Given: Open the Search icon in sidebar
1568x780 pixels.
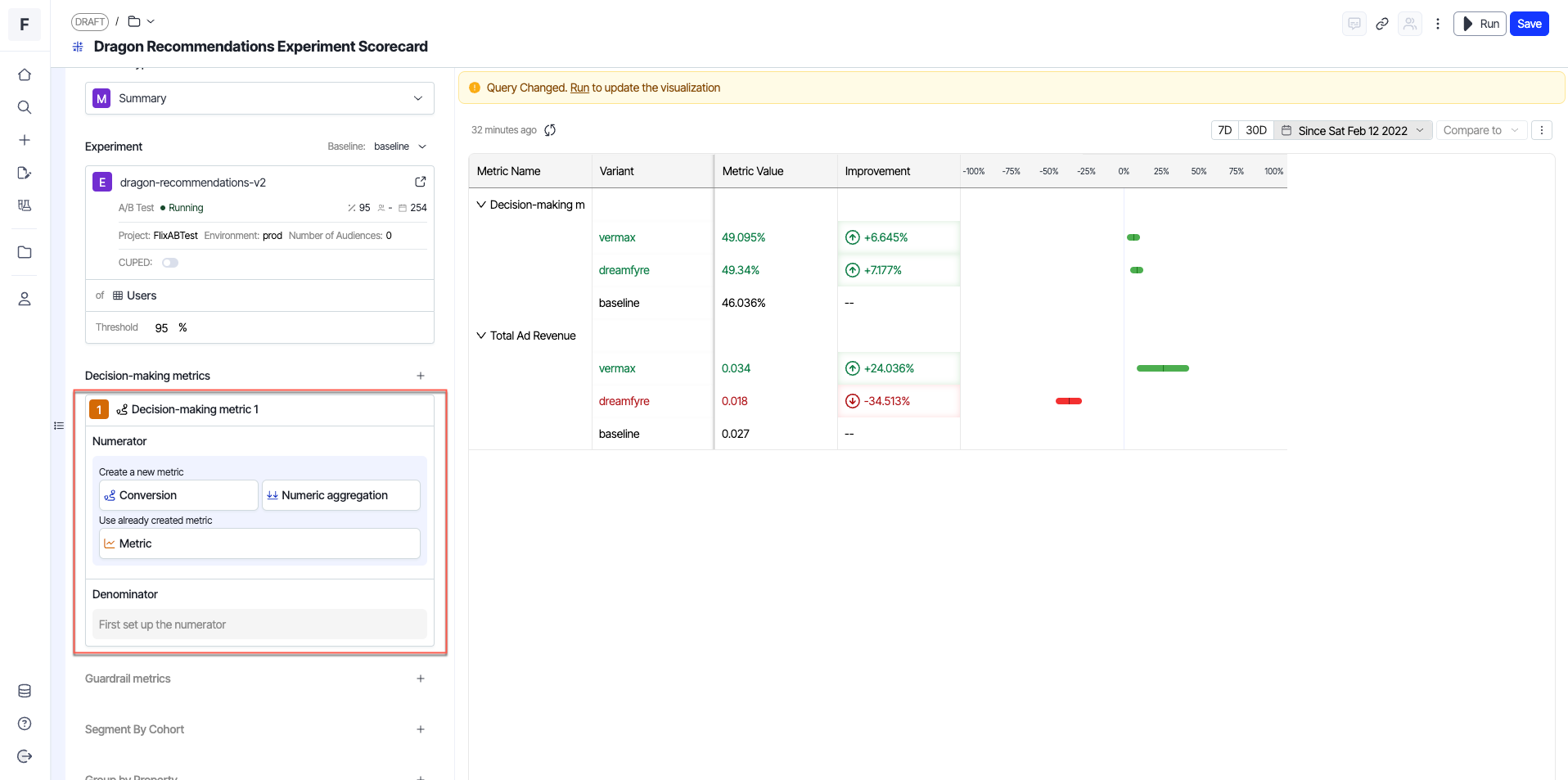Looking at the screenshot, I should [25, 107].
